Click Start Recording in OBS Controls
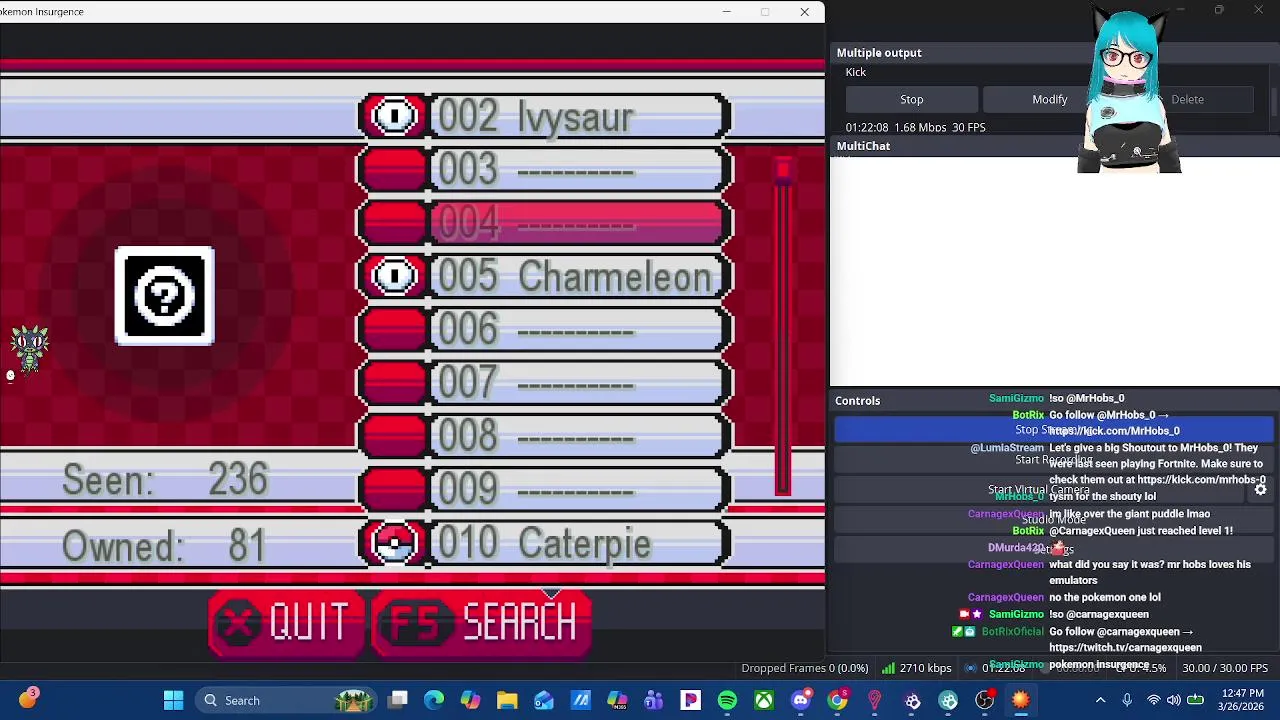The height and width of the screenshot is (720, 1280). point(1054,460)
